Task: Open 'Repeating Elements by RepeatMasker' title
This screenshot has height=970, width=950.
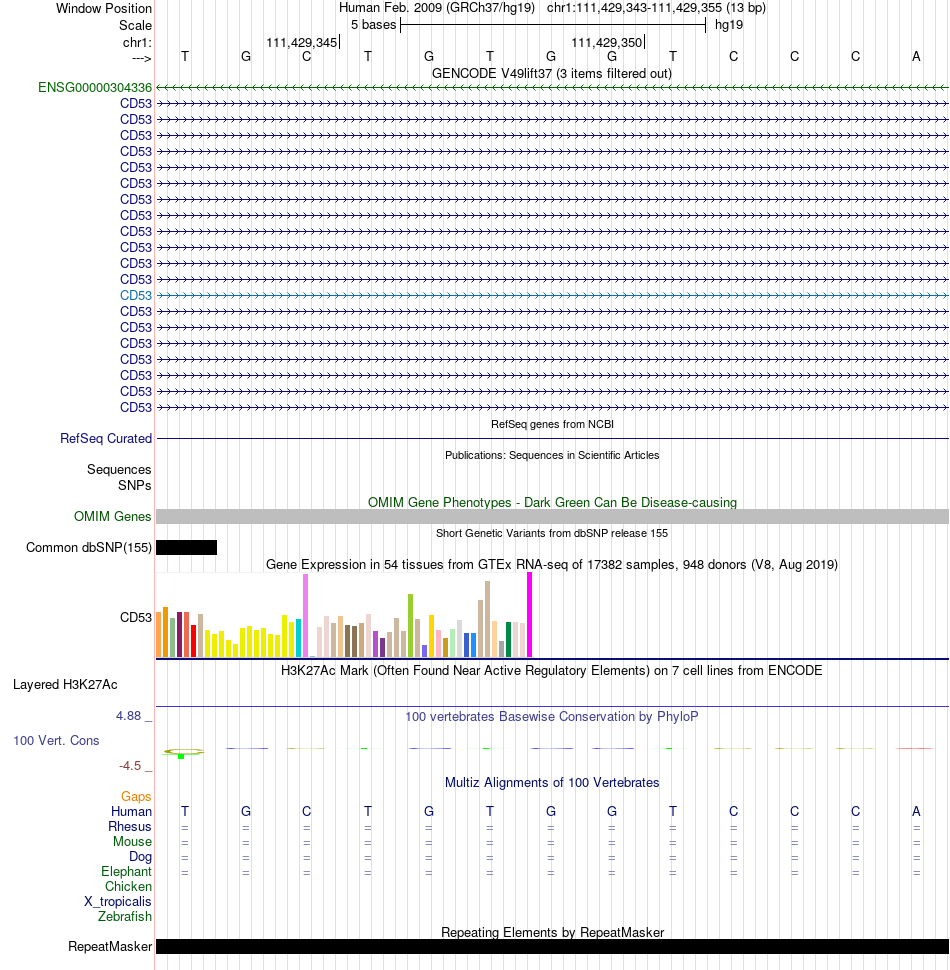Action: pos(552,932)
